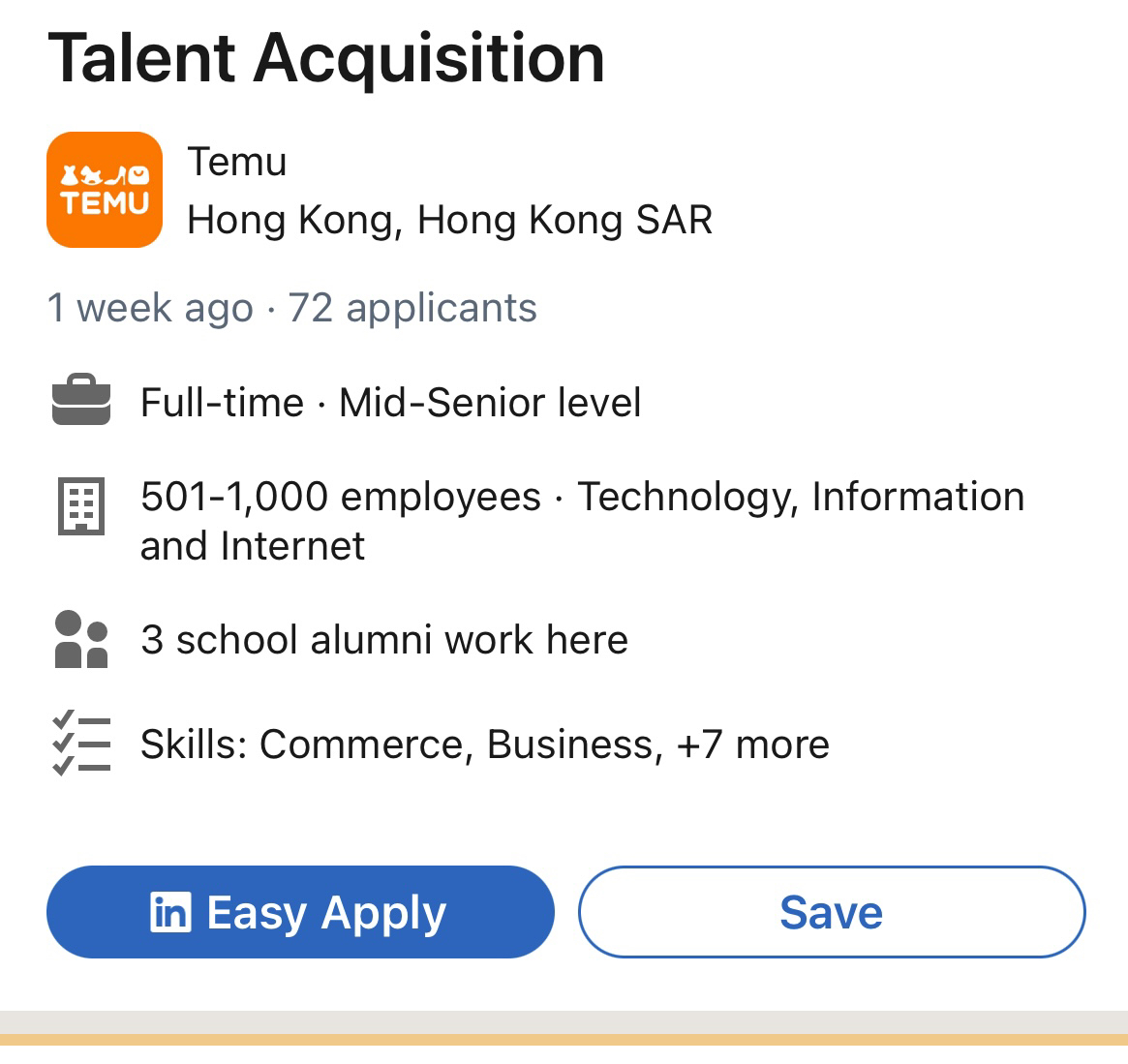Click Full-time · Mid-Senior level text

(390, 403)
